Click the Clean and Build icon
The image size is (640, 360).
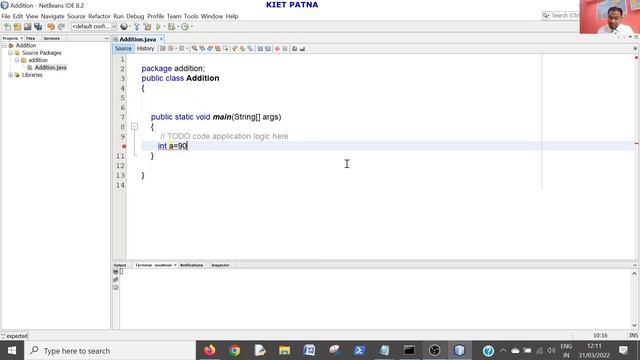(147, 27)
